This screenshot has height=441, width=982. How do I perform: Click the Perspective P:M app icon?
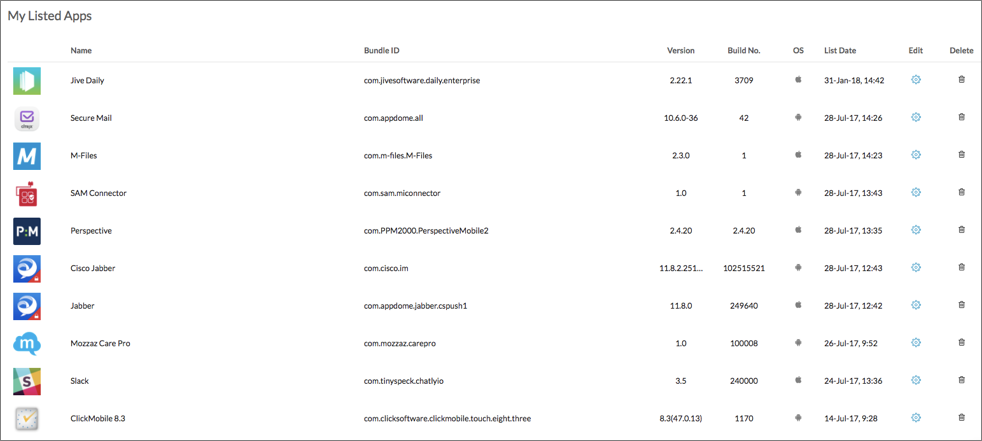[x=27, y=231]
